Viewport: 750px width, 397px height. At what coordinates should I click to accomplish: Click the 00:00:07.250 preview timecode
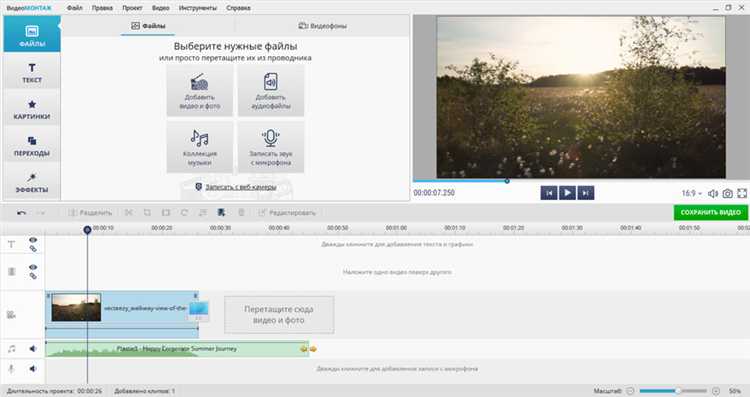tap(434, 193)
